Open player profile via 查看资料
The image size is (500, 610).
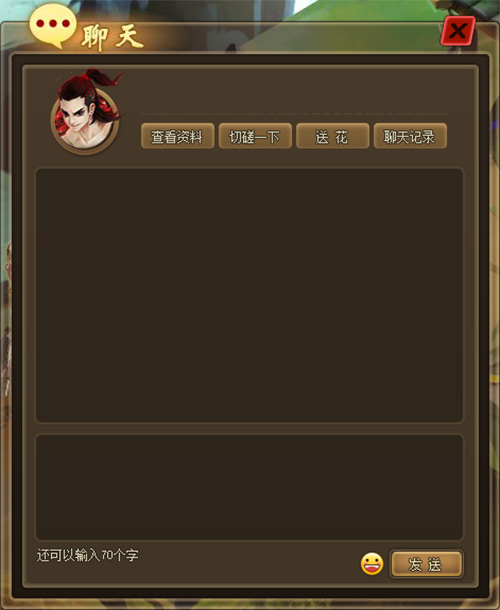pos(177,136)
